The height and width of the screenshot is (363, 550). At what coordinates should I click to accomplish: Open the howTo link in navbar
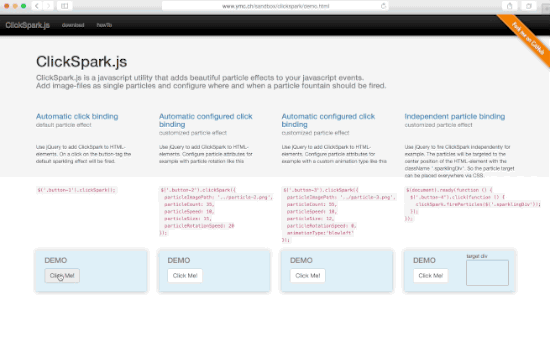click(104, 25)
